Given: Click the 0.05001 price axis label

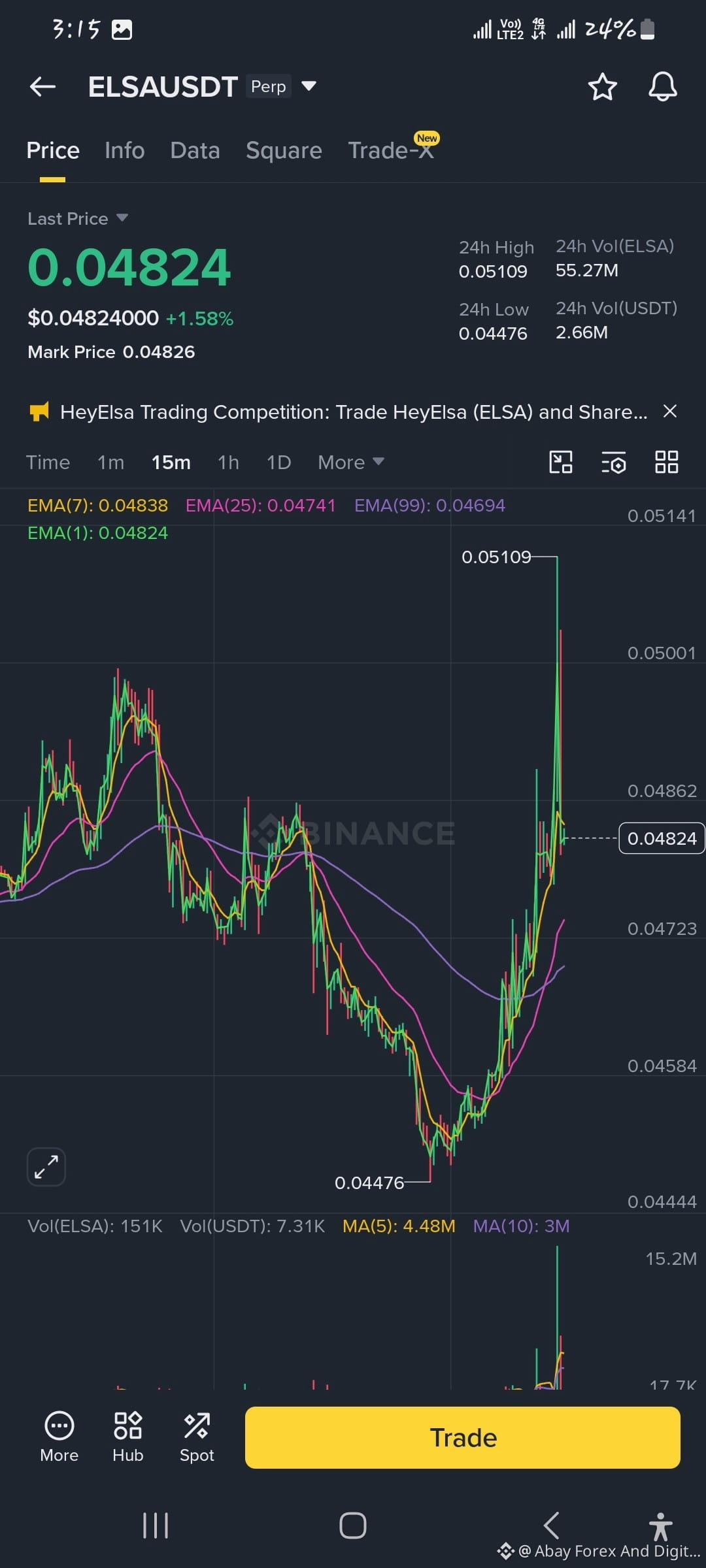Looking at the screenshot, I should click(662, 653).
